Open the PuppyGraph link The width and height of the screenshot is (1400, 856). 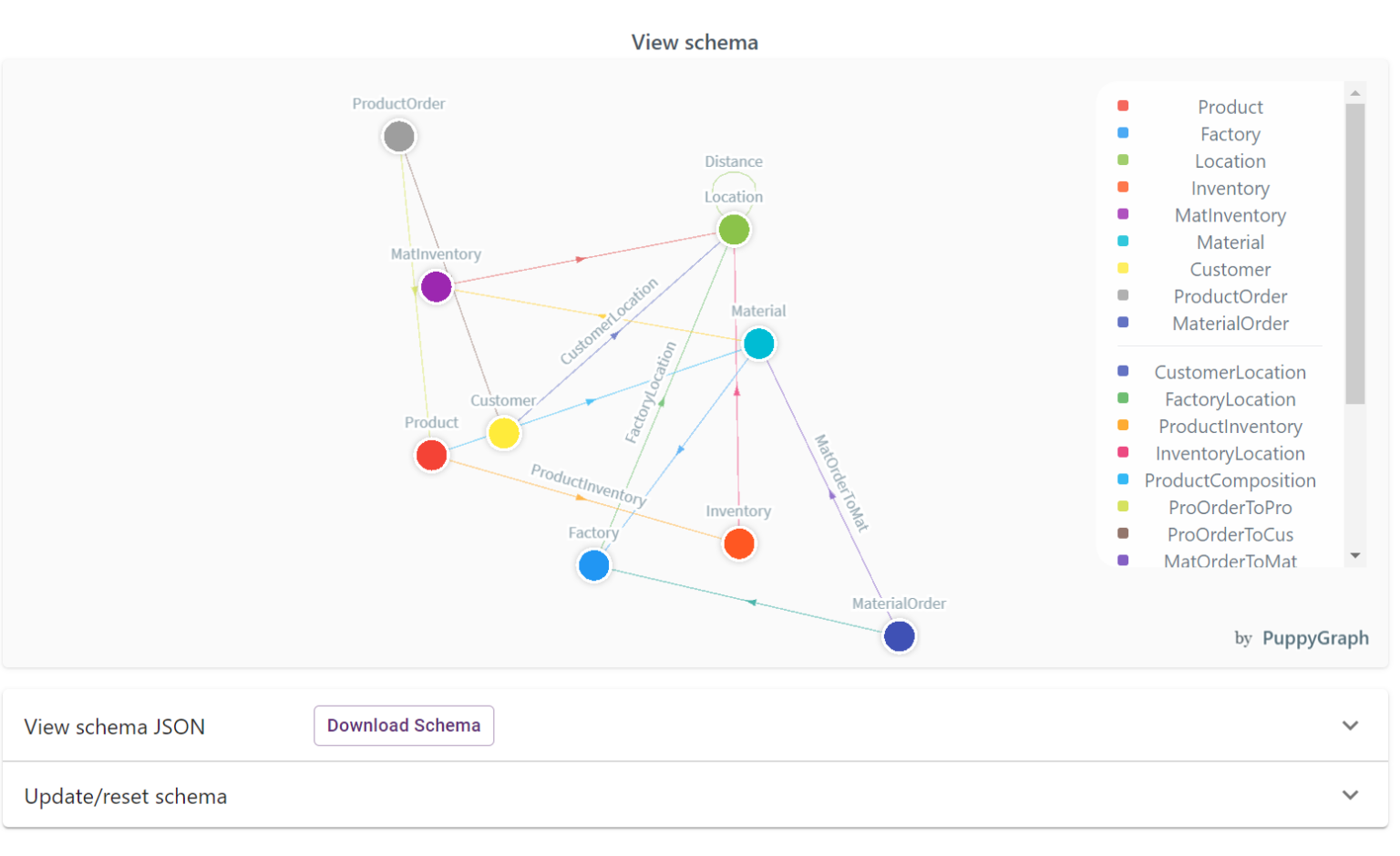[1315, 638]
